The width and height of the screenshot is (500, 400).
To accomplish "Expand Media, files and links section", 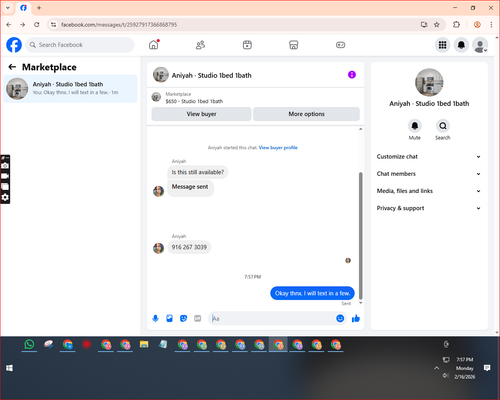I will click(429, 191).
